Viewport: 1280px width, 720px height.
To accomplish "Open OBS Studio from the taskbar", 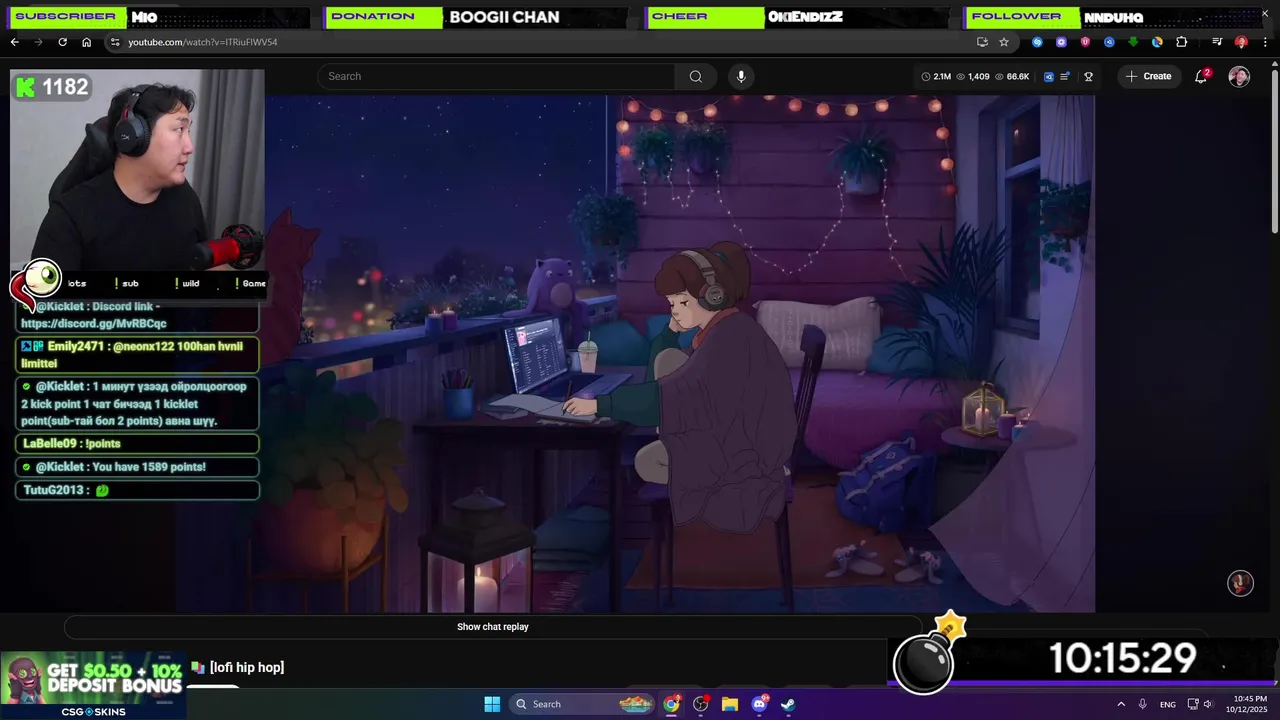I will [701, 704].
